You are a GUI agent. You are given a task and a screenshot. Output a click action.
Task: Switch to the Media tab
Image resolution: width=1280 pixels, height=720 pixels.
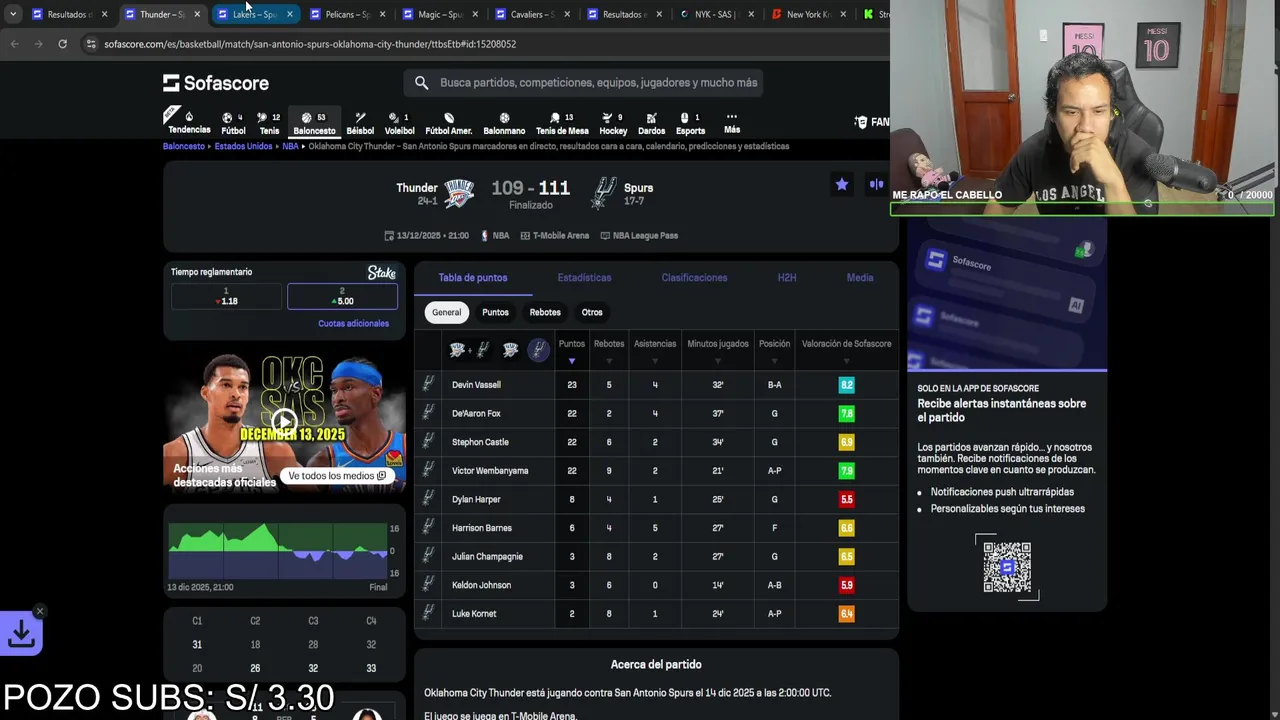click(860, 278)
